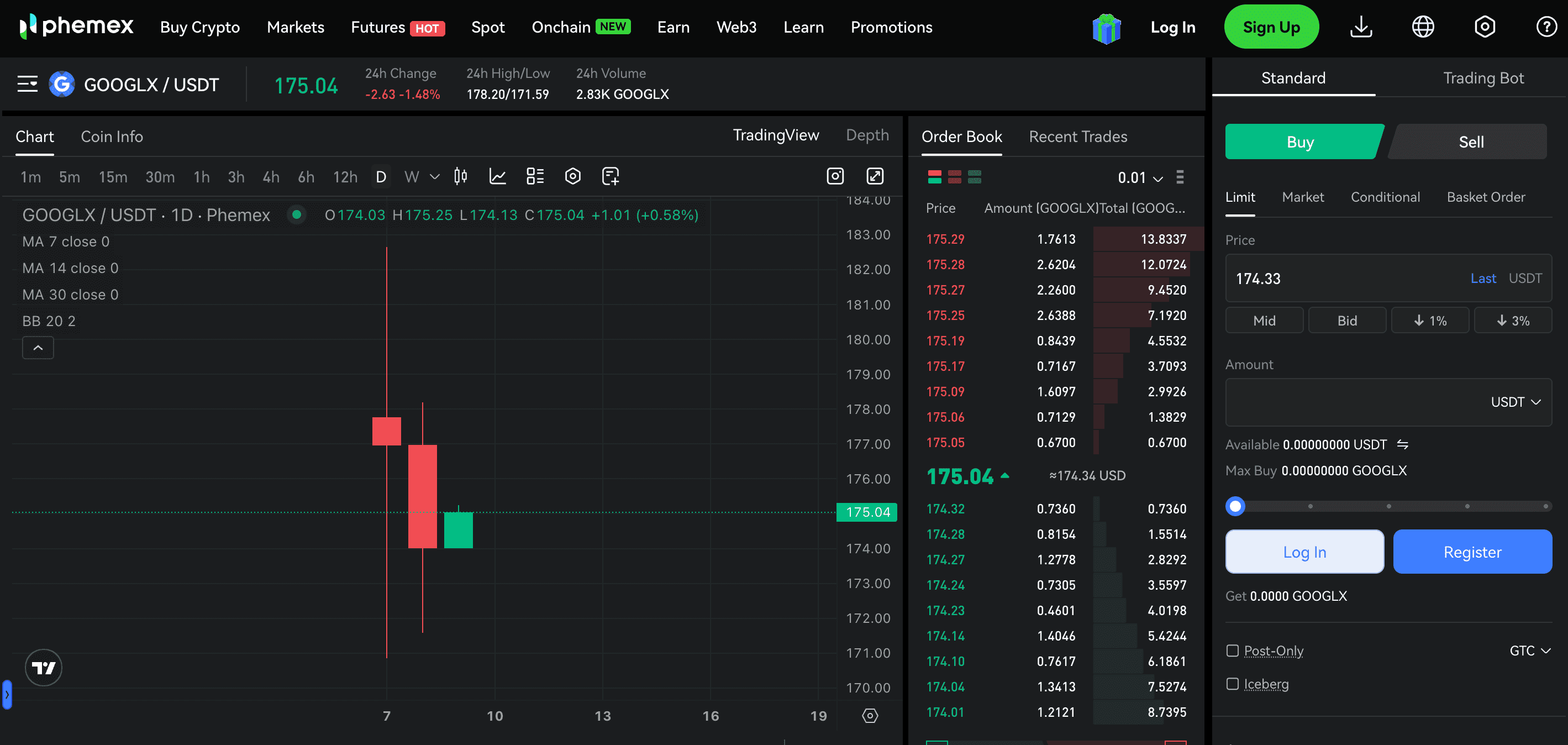Image resolution: width=1568 pixels, height=745 pixels.
Task: Select the Sell side toggle
Action: (x=1469, y=142)
